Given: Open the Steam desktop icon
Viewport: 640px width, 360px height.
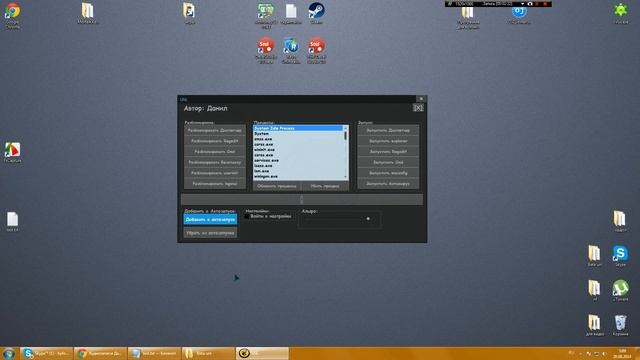Looking at the screenshot, I should pyautogui.click(x=316, y=13).
